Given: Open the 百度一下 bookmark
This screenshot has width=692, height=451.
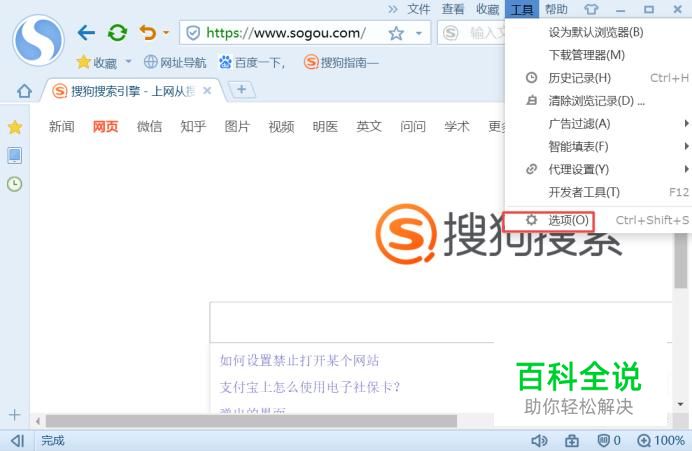Looking at the screenshot, I should click(x=252, y=63).
